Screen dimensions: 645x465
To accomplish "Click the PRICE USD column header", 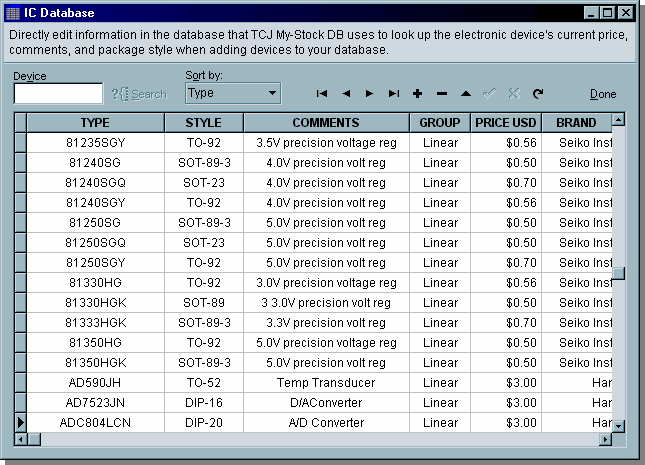I will coord(506,123).
